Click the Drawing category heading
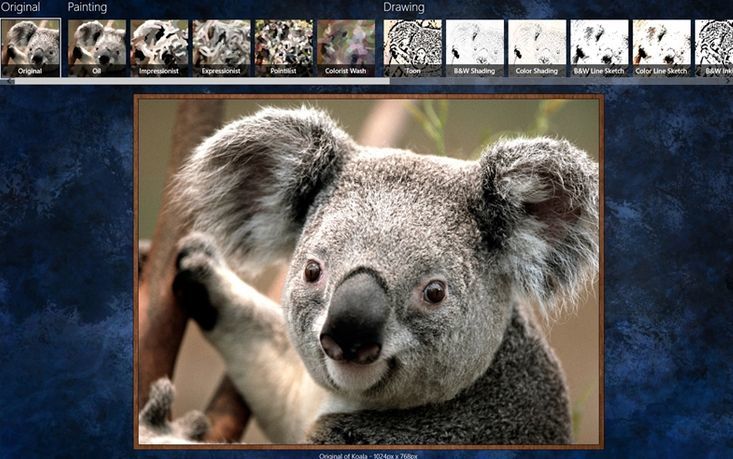Image resolution: width=733 pixels, height=459 pixels. (404, 7)
